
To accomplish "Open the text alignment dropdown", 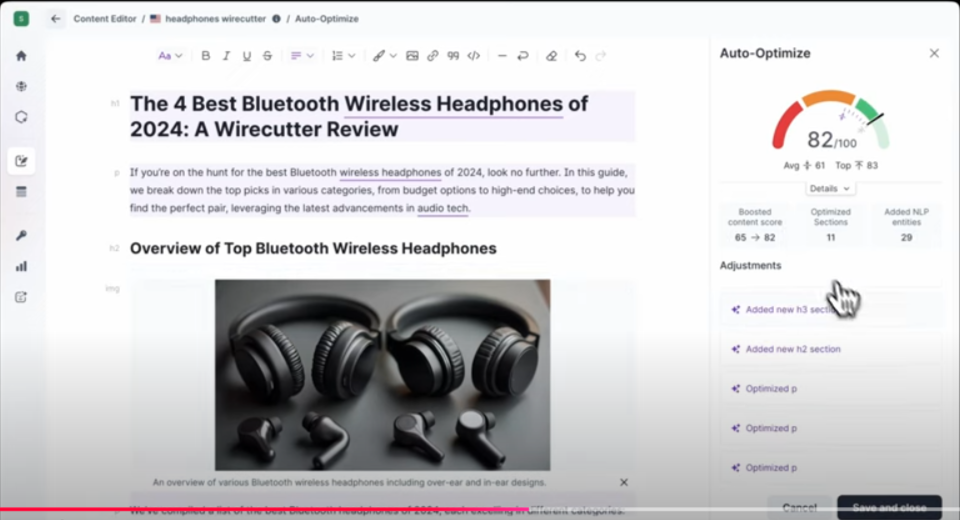I will (302, 56).
